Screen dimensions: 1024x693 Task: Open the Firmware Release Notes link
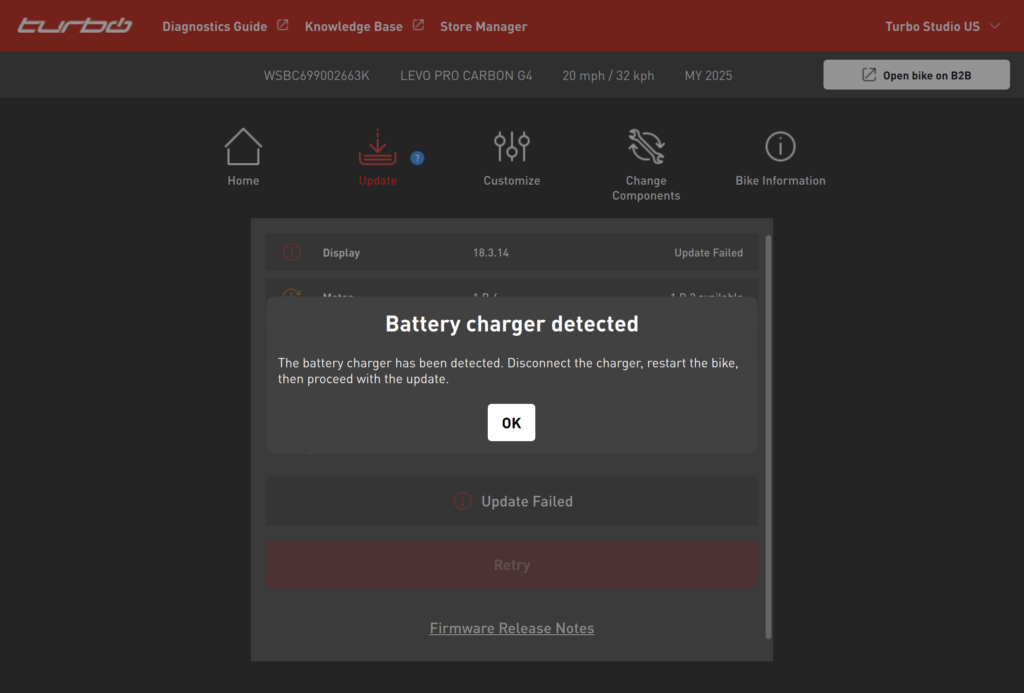coord(511,628)
